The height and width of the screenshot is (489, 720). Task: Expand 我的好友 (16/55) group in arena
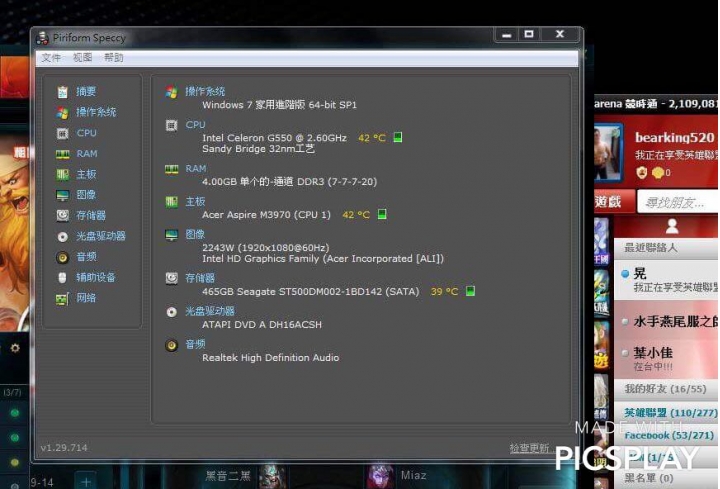click(666, 389)
